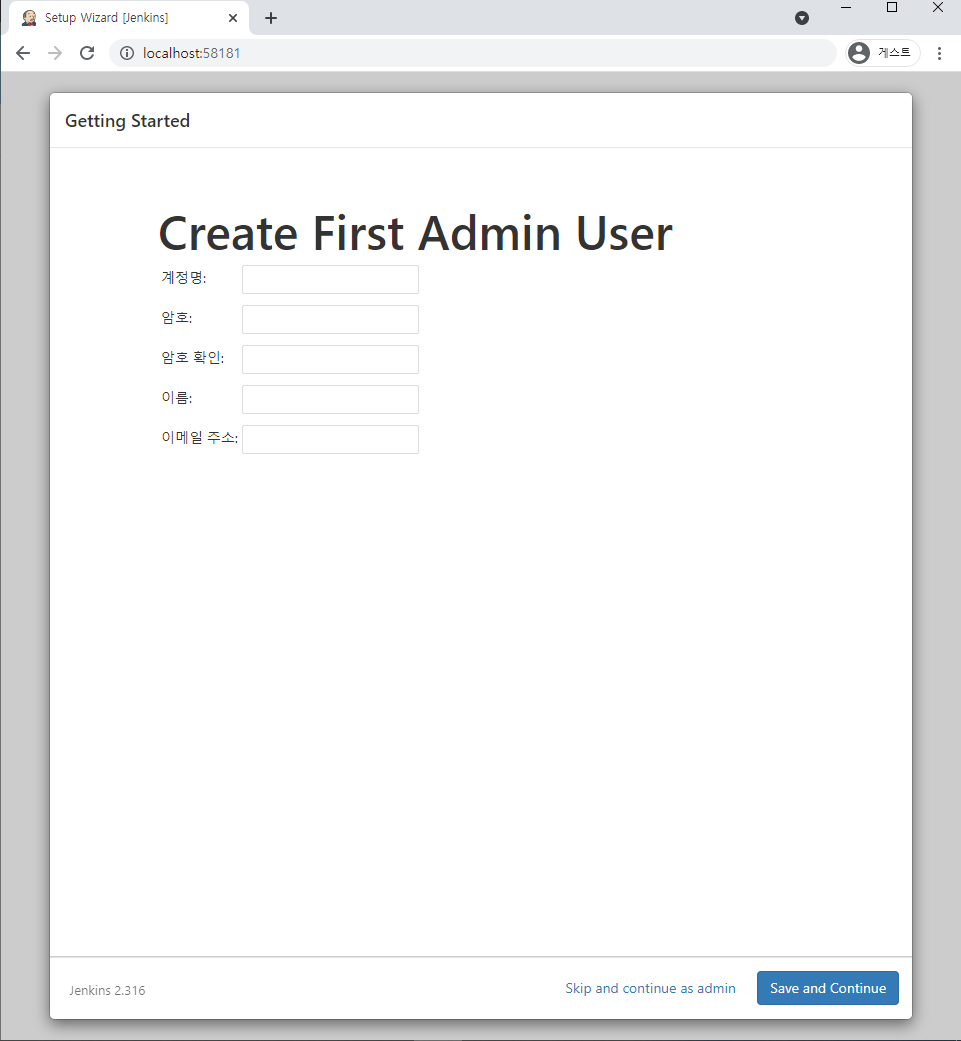The height and width of the screenshot is (1041, 961).
Task: Focus the 암호 password field
Action: [x=331, y=319]
